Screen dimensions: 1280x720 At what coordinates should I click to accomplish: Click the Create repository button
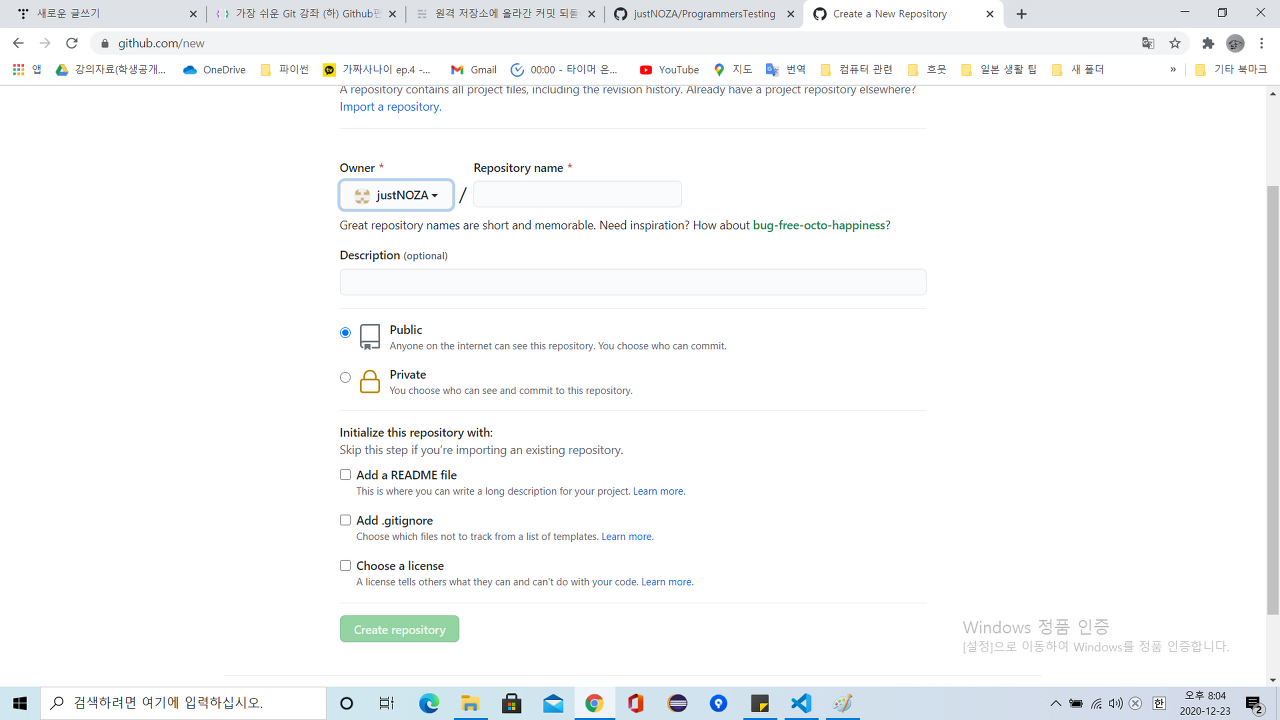coord(399,629)
